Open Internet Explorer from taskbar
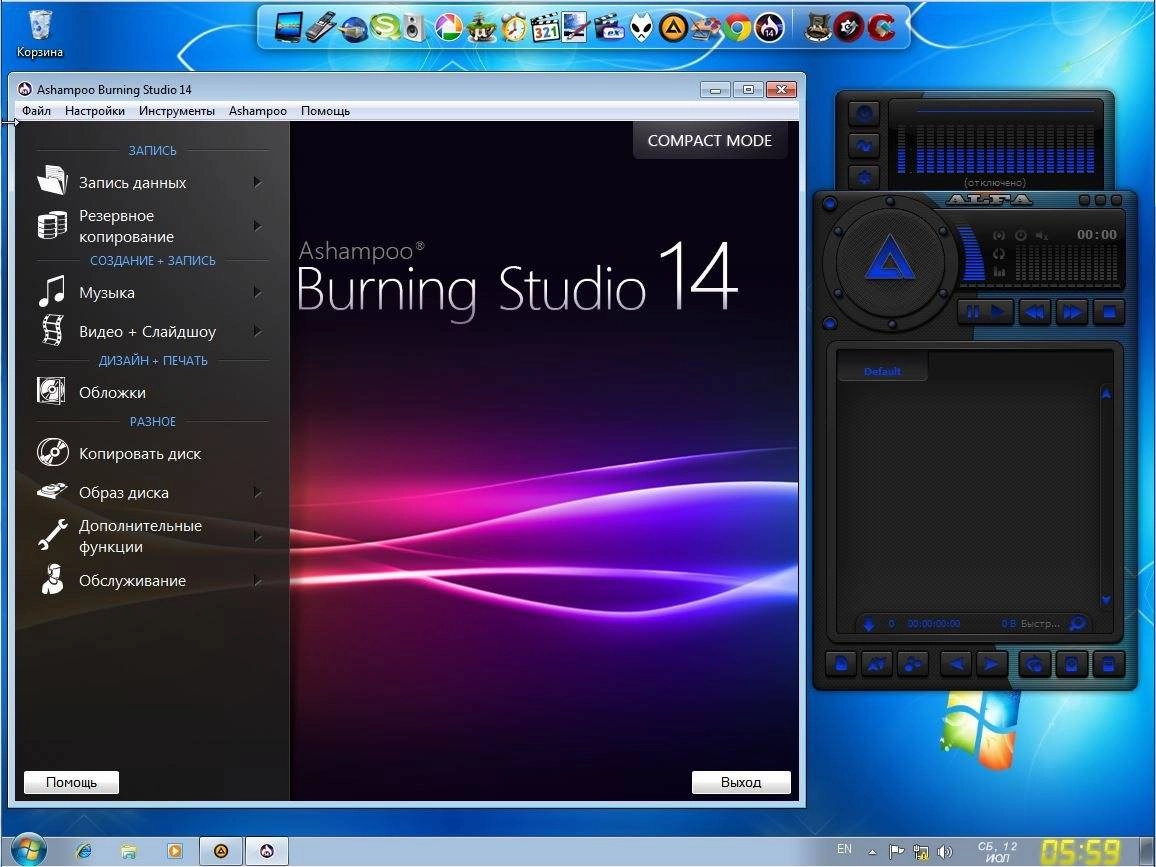The height and width of the screenshot is (867, 1156). click(x=84, y=851)
